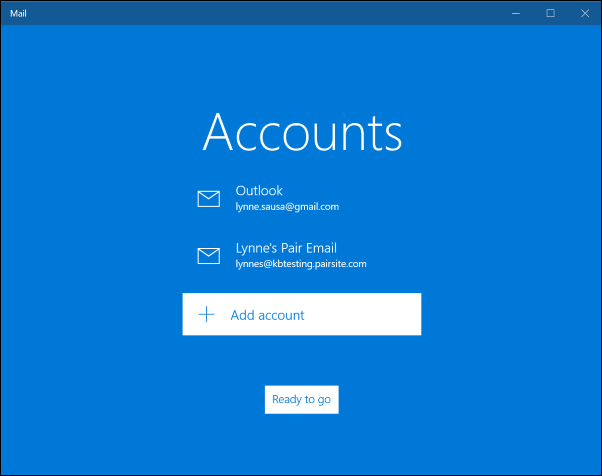
Task: Click the "Add account" label text
Action: tap(267, 315)
